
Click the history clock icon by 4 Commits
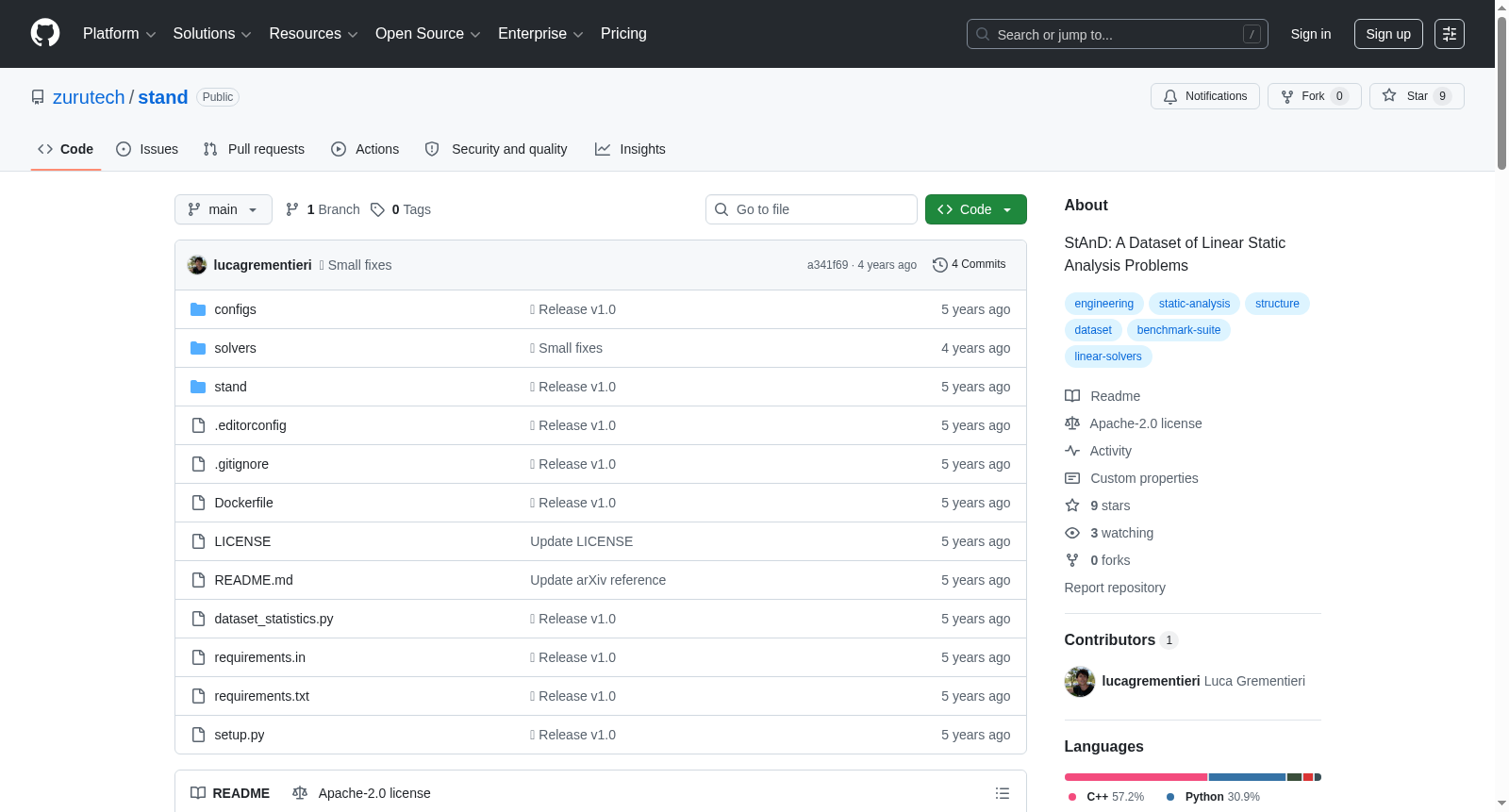[939, 265]
